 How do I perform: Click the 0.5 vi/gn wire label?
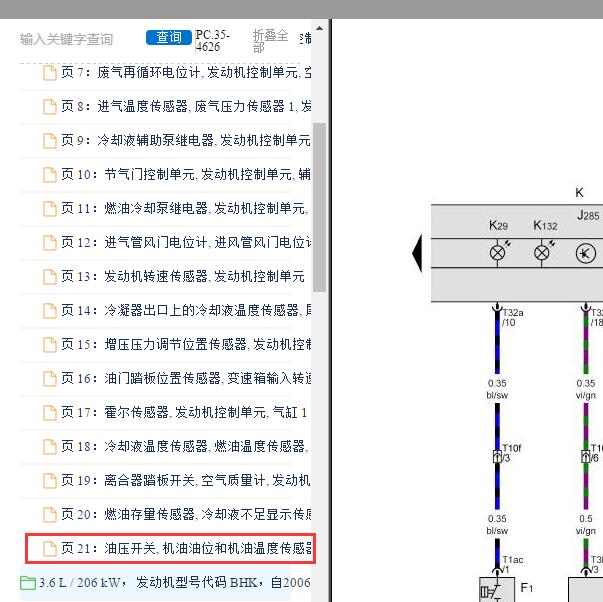(x=586, y=524)
